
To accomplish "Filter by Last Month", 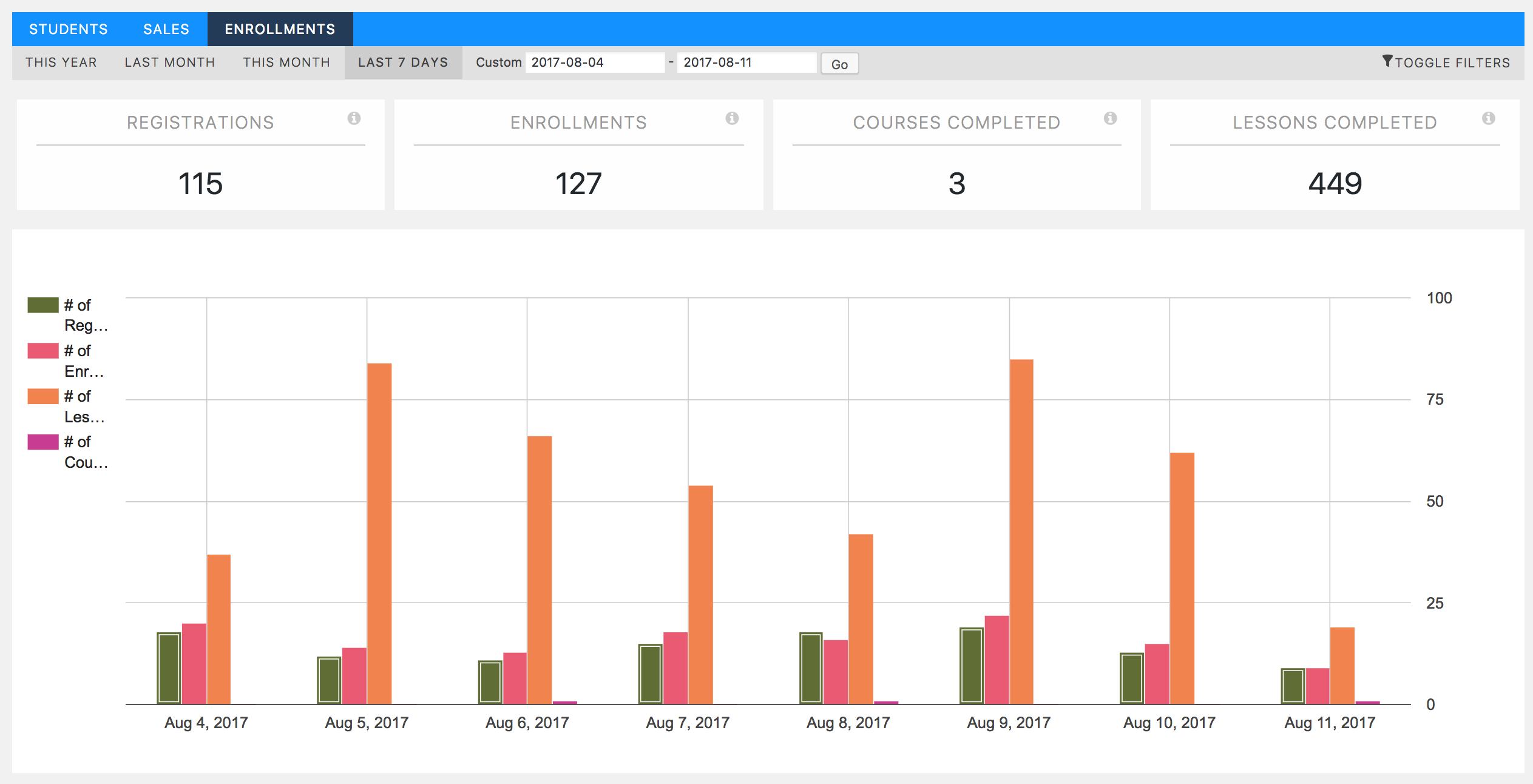I will (x=170, y=63).
